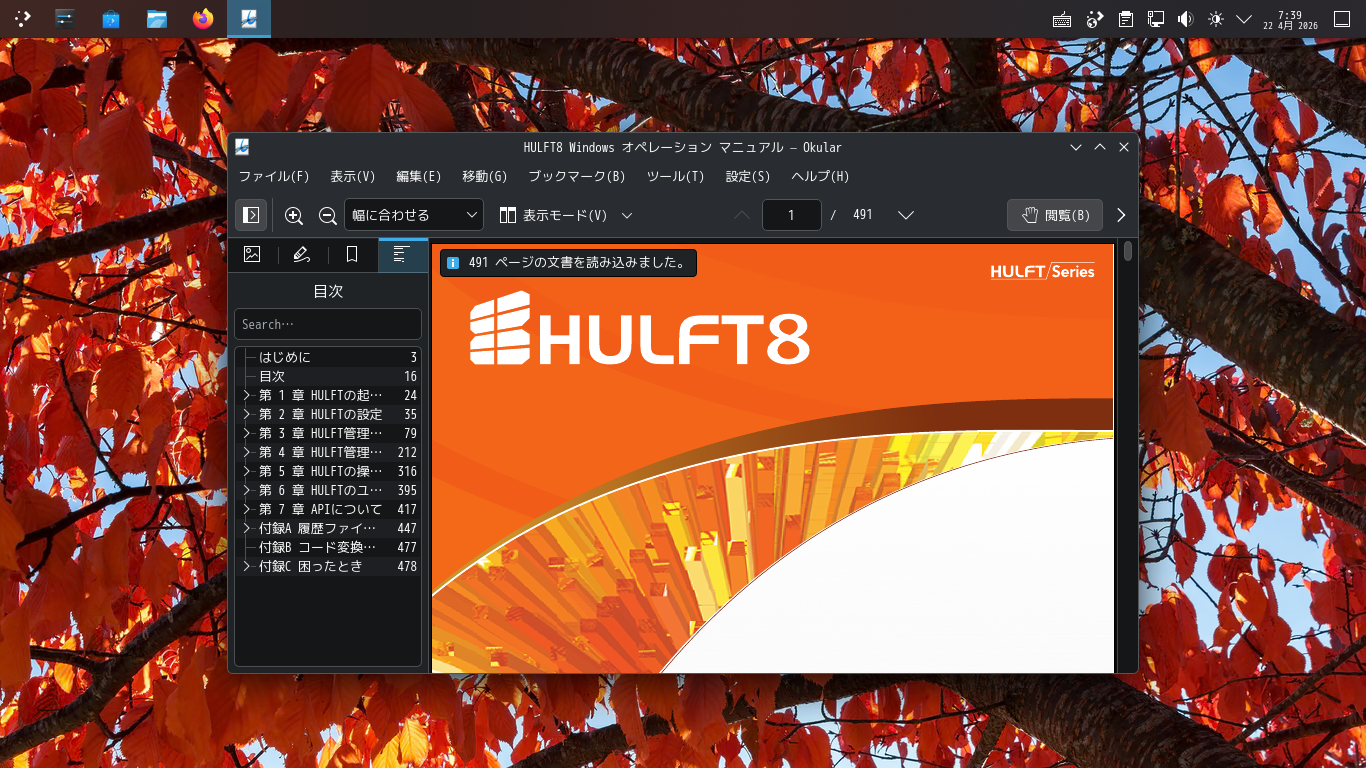This screenshot has height=768, width=1366.
Task: Open the bookmarks sidebar tab
Action: 352,255
